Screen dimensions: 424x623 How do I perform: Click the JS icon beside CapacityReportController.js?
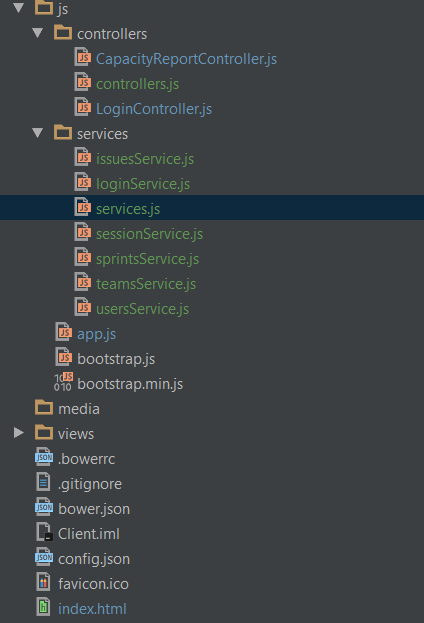click(83, 58)
